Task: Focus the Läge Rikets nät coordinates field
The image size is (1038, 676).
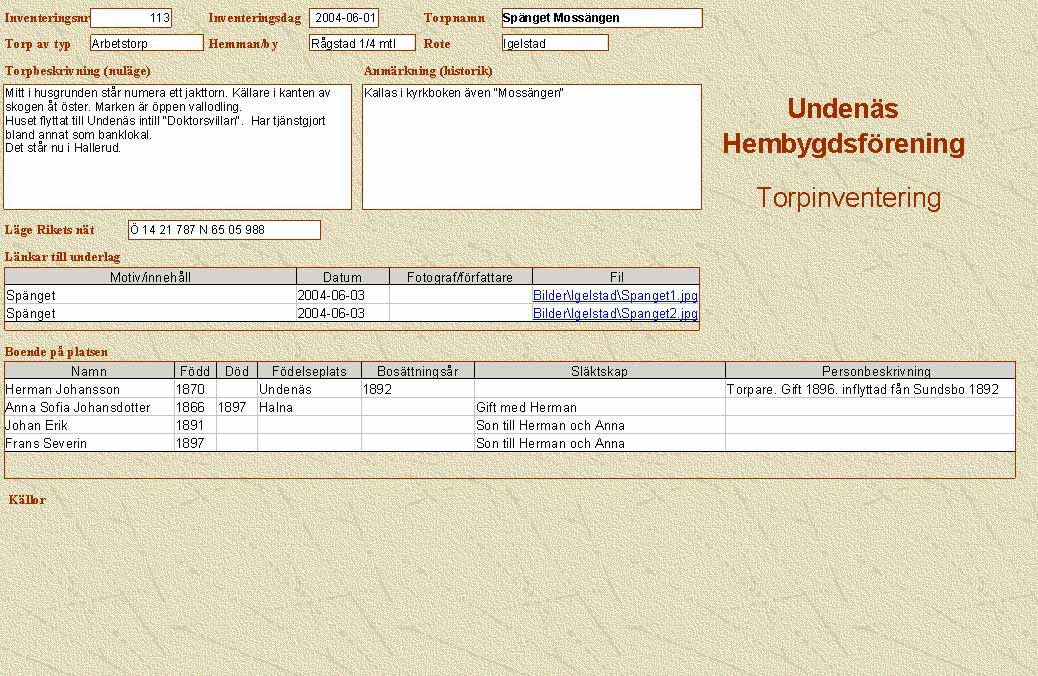Action: click(x=224, y=230)
